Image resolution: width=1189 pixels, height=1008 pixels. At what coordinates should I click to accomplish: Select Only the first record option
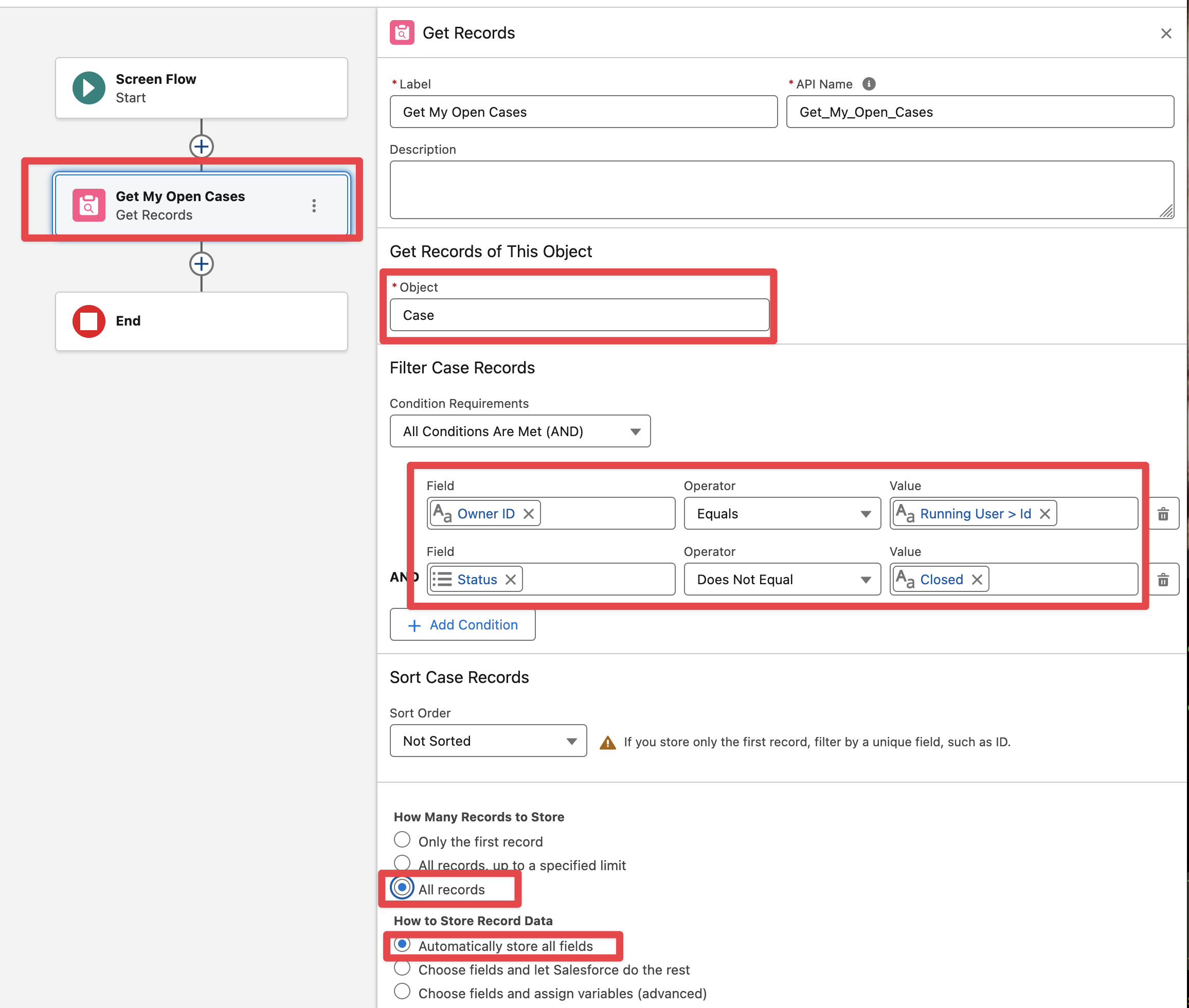point(402,839)
